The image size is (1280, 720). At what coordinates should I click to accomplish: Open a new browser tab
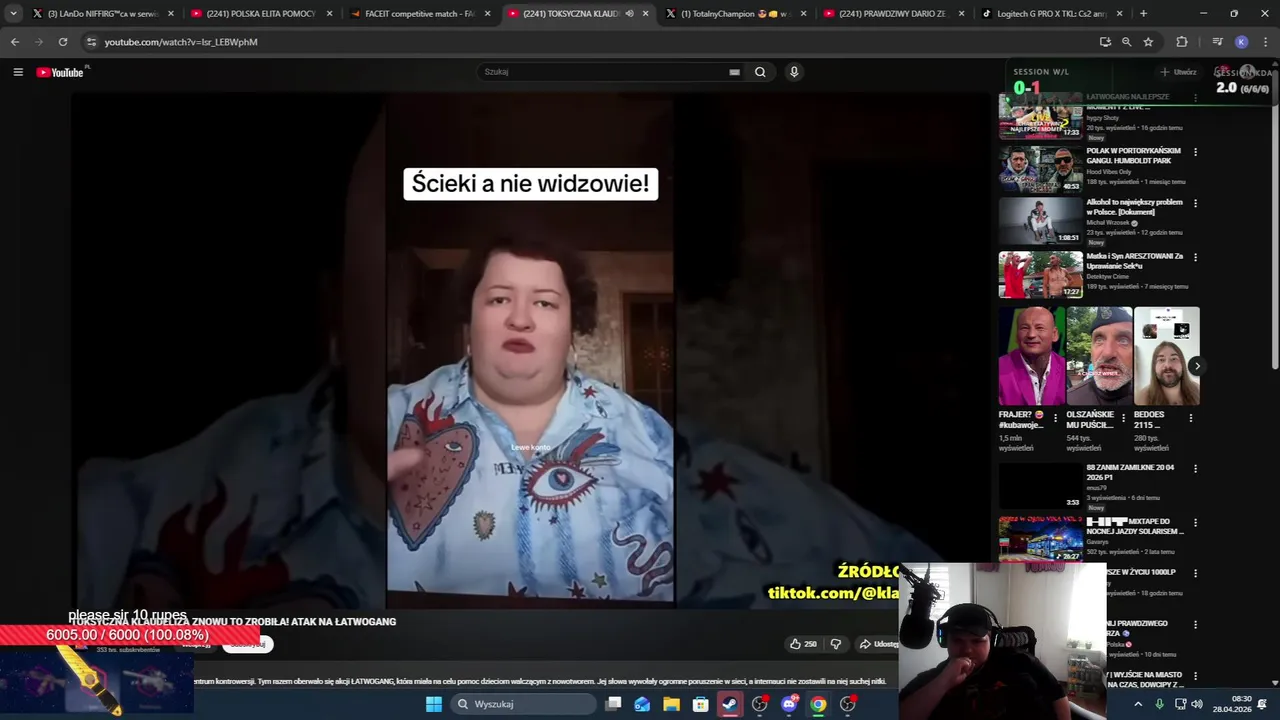point(1143,13)
